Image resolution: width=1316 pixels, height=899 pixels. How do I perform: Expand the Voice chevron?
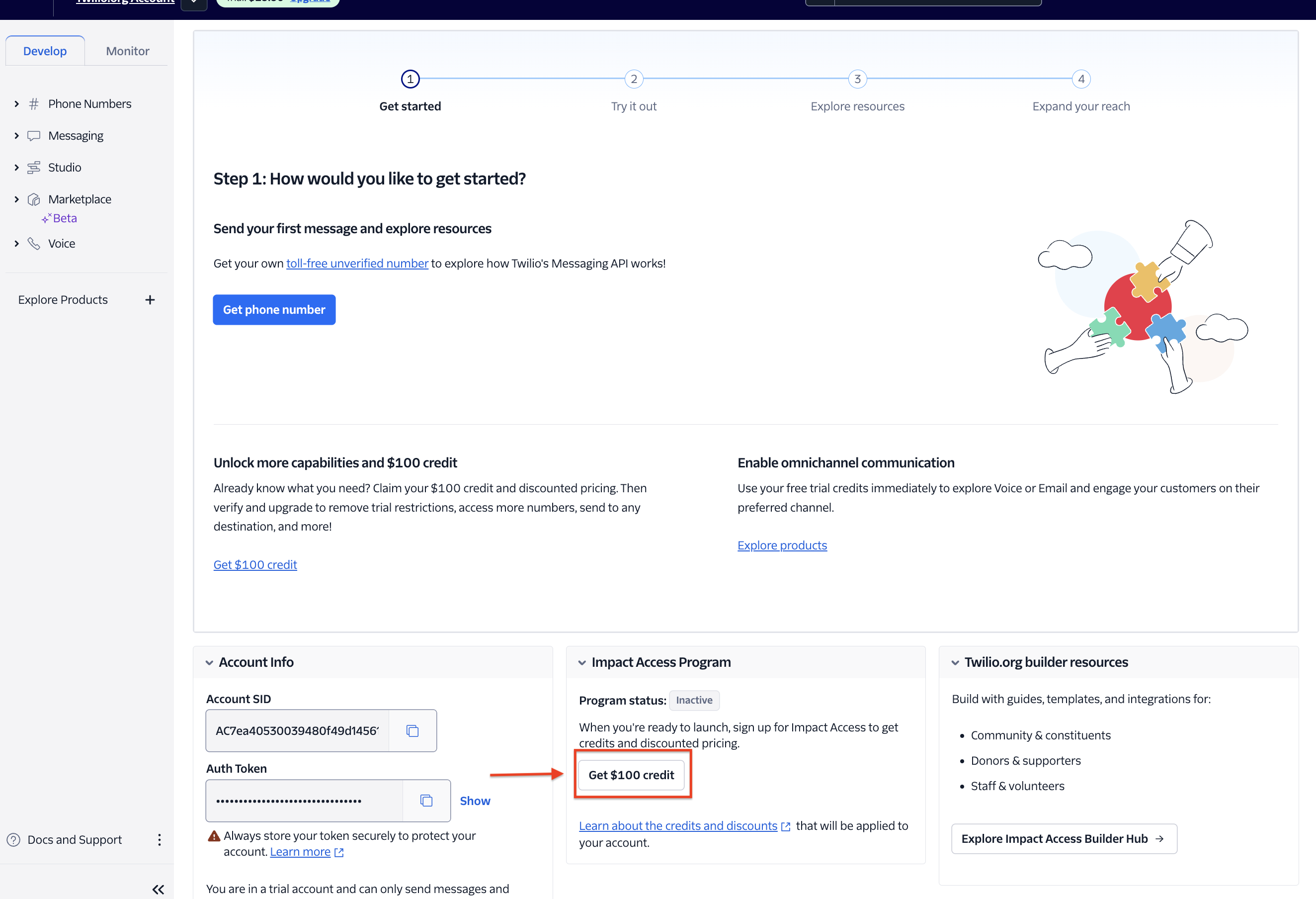pos(16,244)
